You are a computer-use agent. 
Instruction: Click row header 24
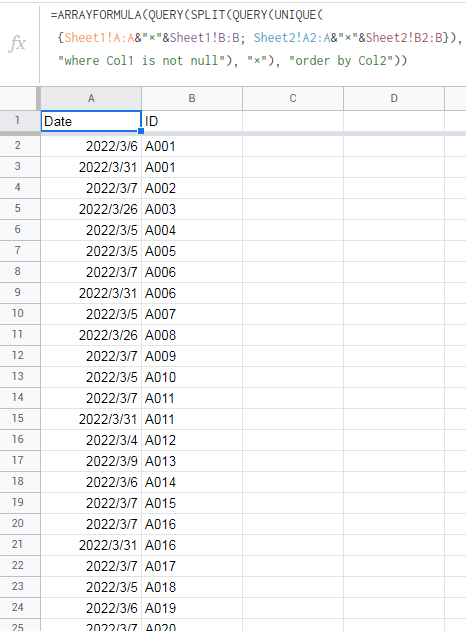pyautogui.click(x=20, y=608)
